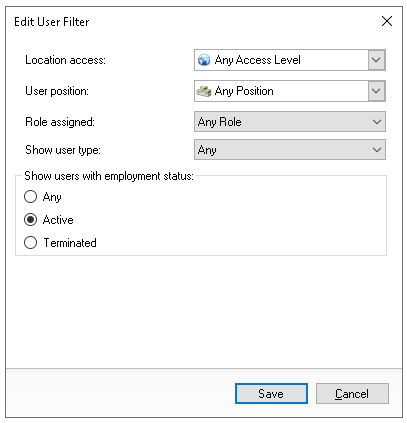The height and width of the screenshot is (423, 407).
Task: Expand the Show user type dropdown
Action: (290, 150)
